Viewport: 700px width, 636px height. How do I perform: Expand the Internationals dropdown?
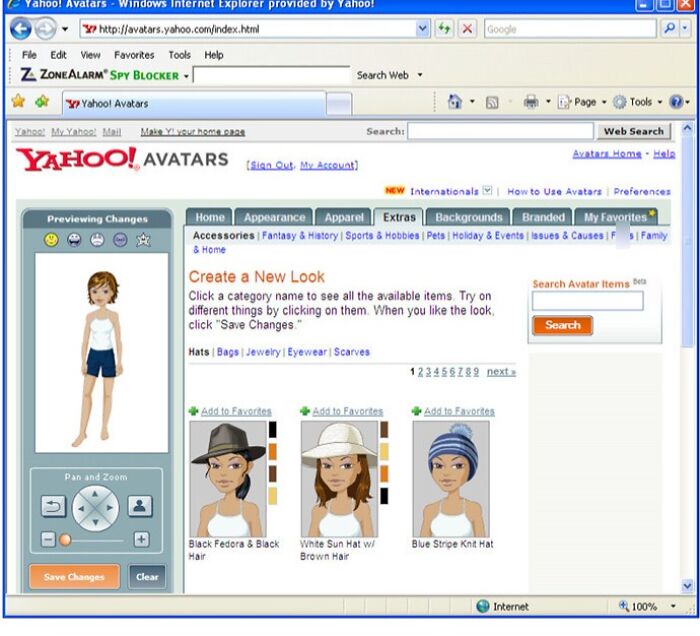pos(488,191)
